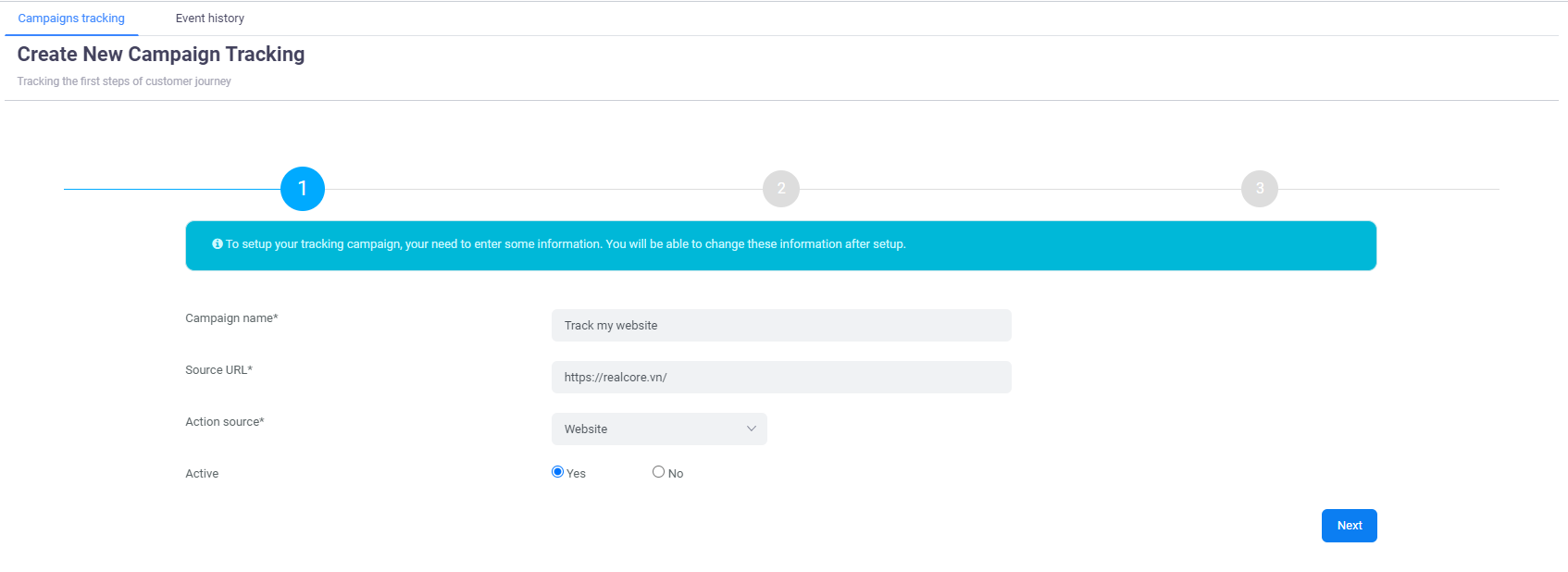Select the Yes radio button for Active

tap(557, 472)
